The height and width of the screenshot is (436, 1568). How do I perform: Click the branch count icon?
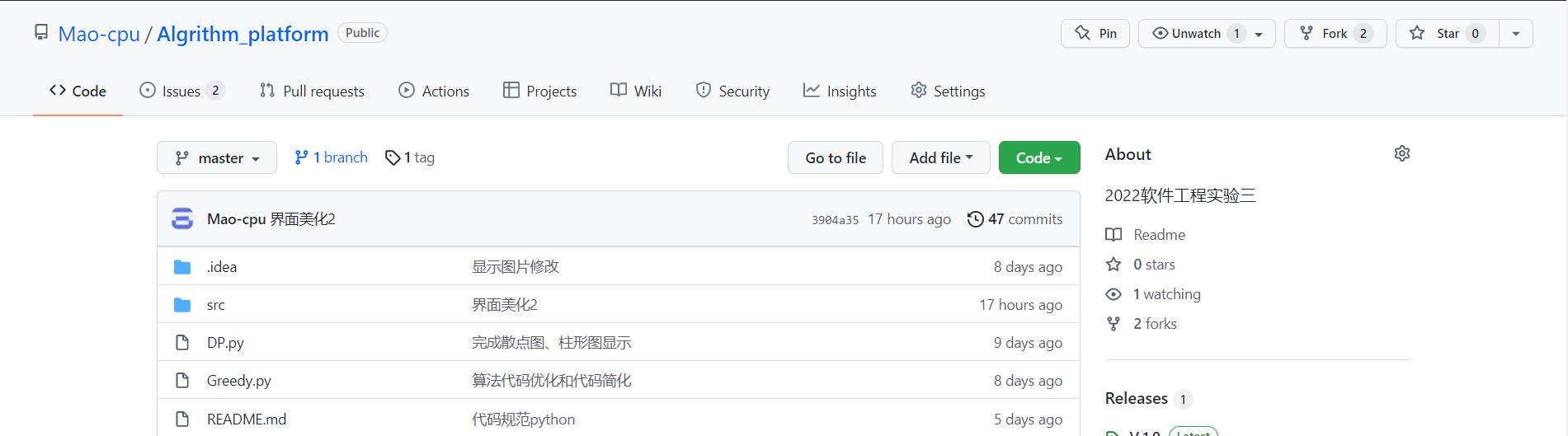302,157
